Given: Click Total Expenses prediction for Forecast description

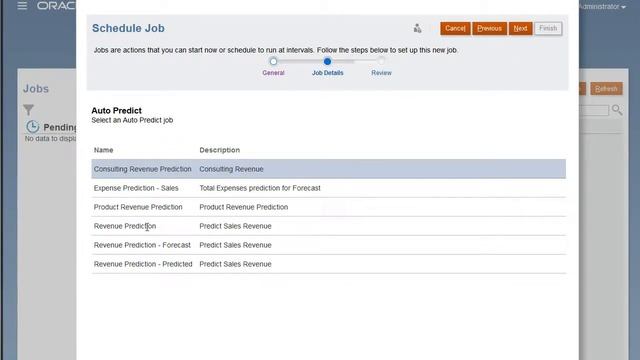Looking at the screenshot, I should pyautogui.click(x=260, y=188).
